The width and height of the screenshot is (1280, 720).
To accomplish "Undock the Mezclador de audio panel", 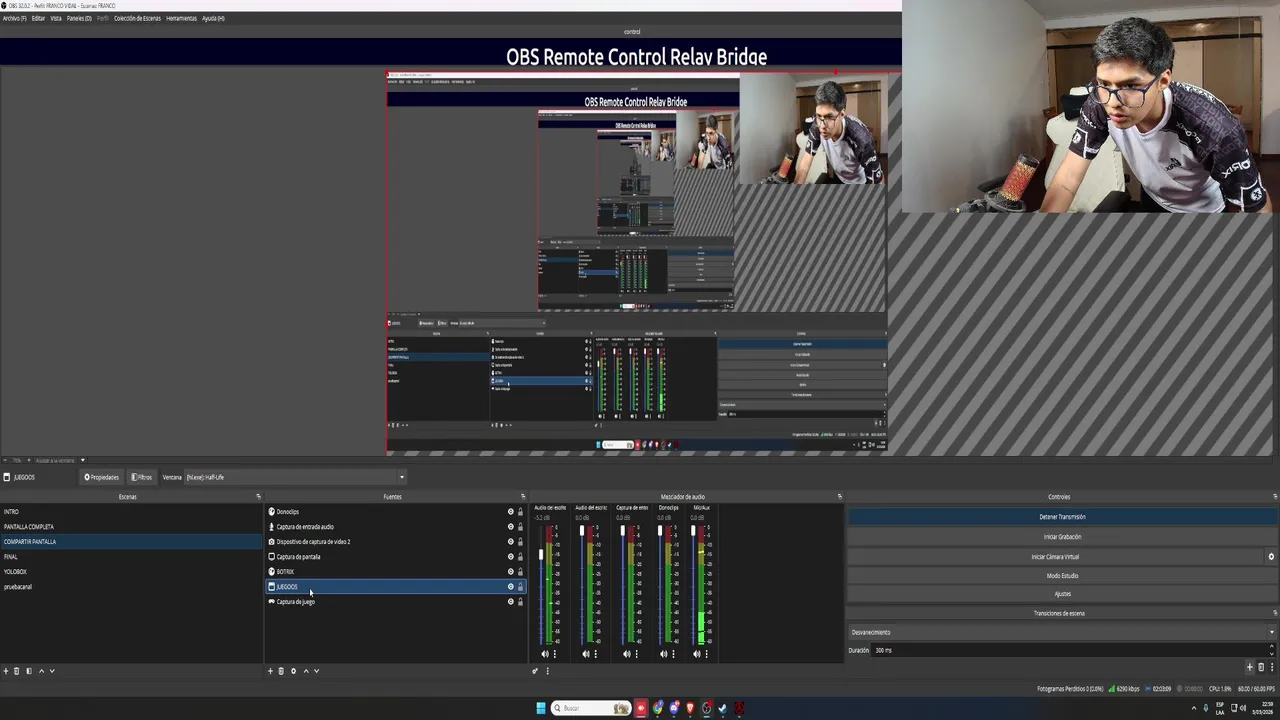I will (839, 497).
